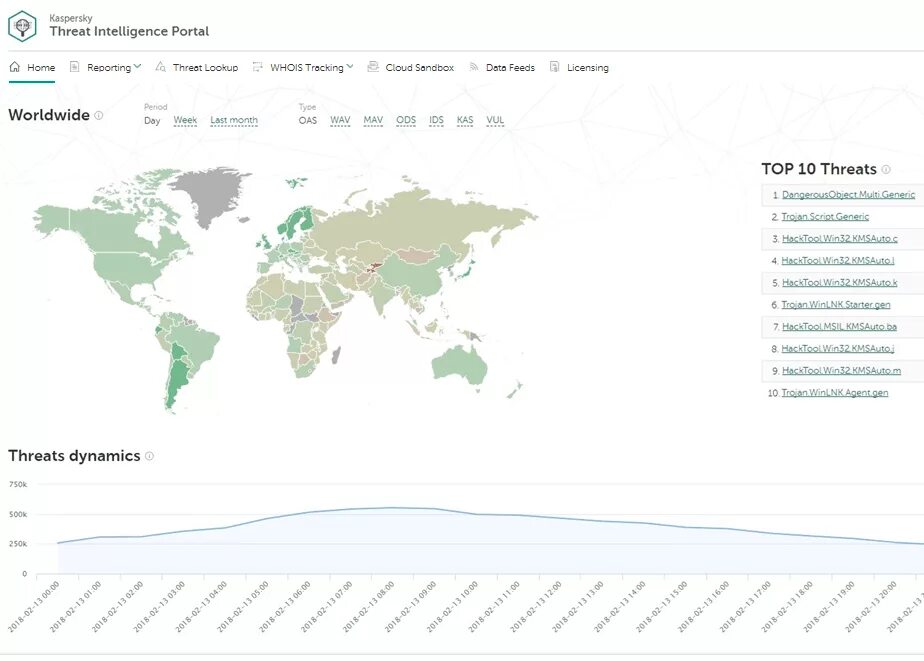924x661 pixels.
Task: Open the Worldwide info tooltip icon
Action: [97, 113]
